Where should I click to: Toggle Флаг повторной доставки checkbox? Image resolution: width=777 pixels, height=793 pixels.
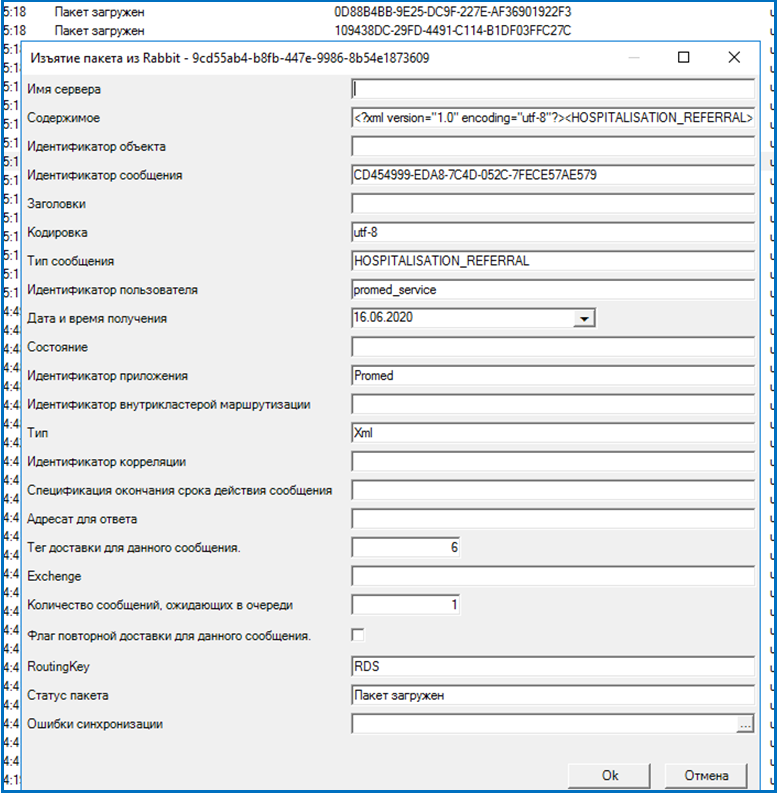[358, 635]
